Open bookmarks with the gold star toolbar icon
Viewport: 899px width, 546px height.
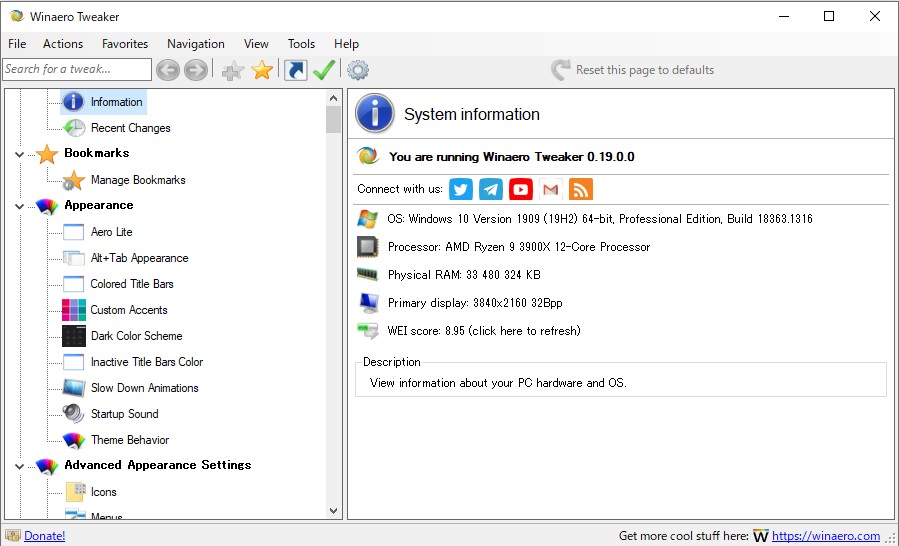point(262,70)
